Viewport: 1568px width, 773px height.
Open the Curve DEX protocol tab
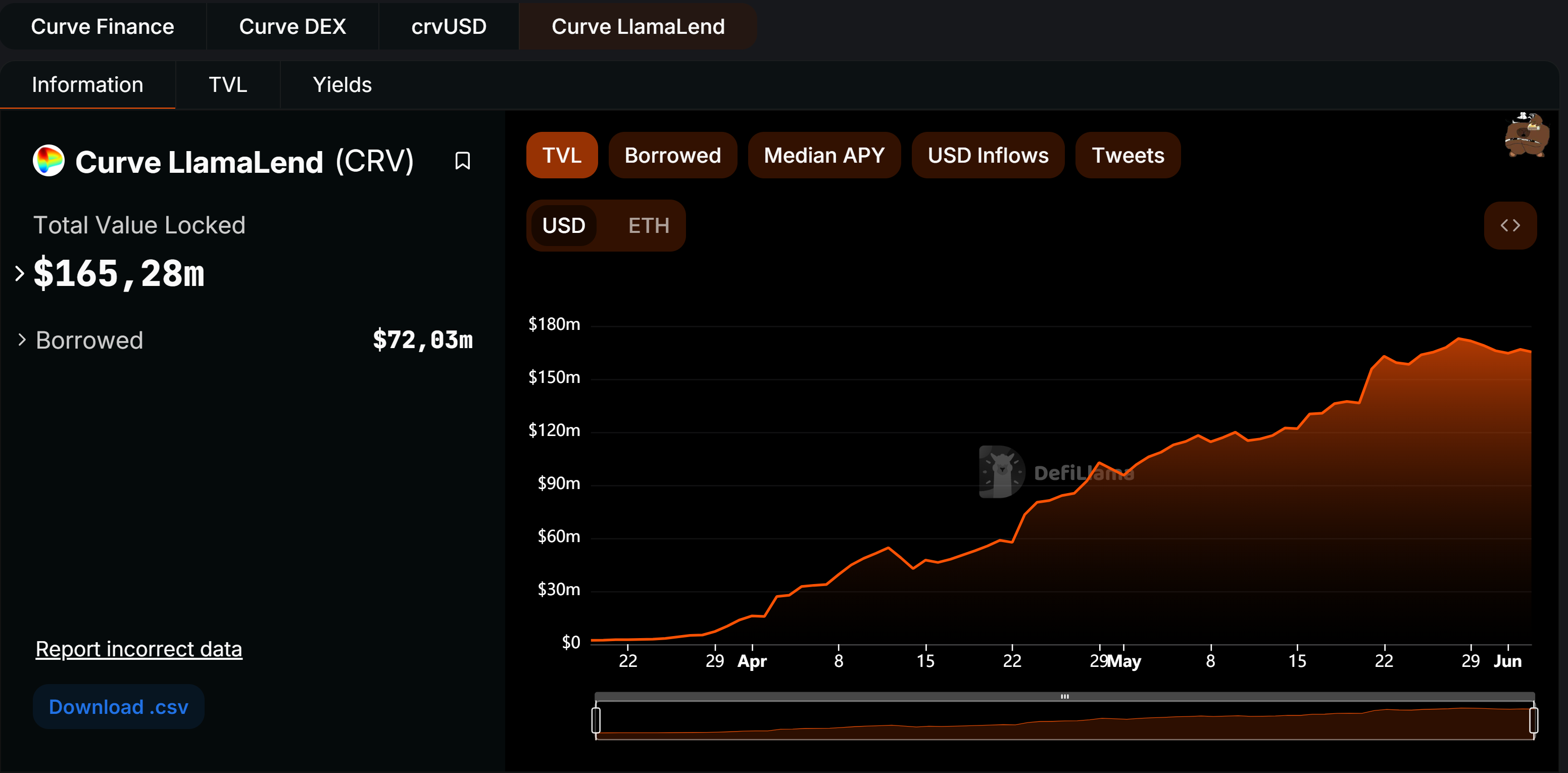pos(292,27)
